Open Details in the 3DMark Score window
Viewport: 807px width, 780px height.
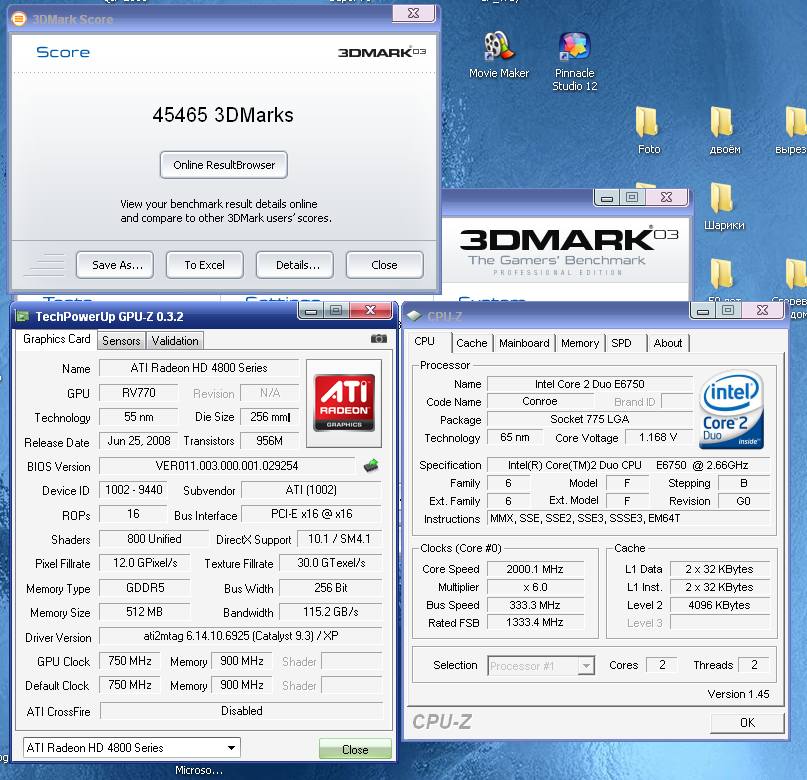pyautogui.click(x=295, y=265)
